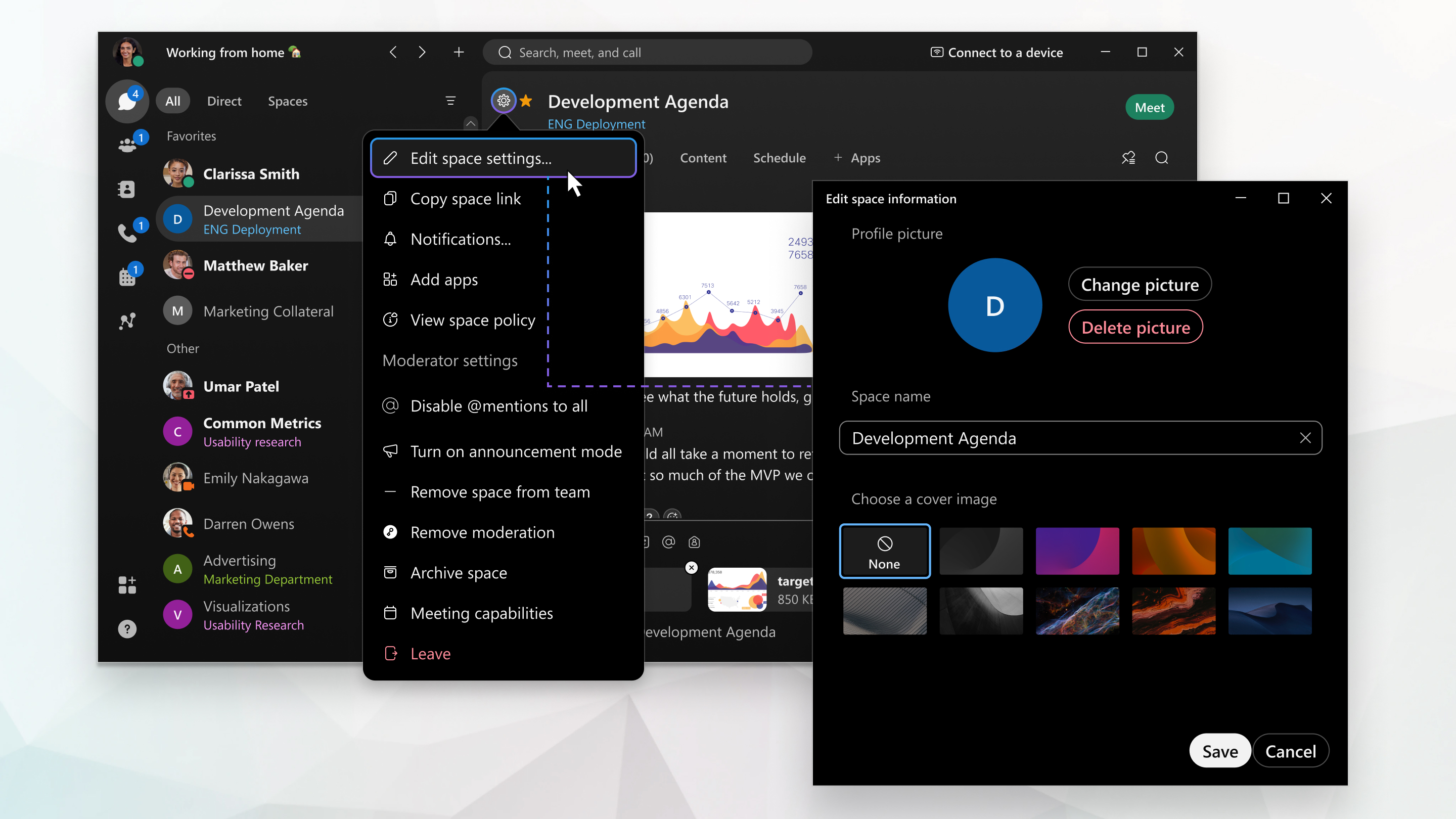Click the Delete picture button
The width and height of the screenshot is (1456, 819).
pyautogui.click(x=1135, y=327)
